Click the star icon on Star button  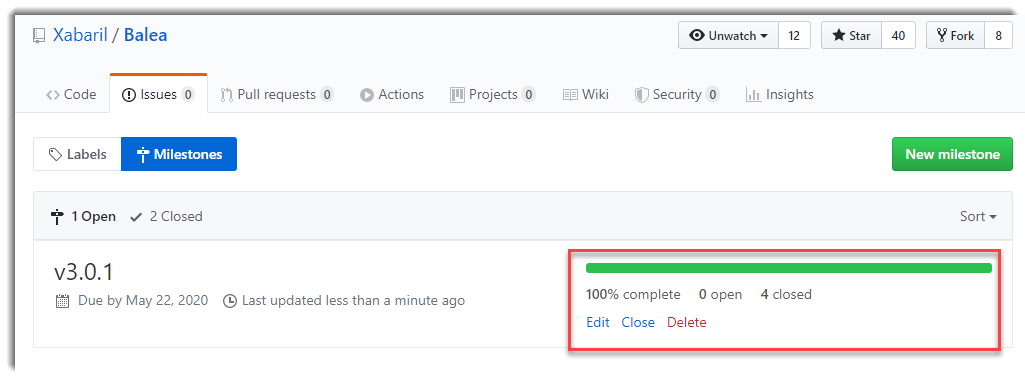[x=839, y=36]
